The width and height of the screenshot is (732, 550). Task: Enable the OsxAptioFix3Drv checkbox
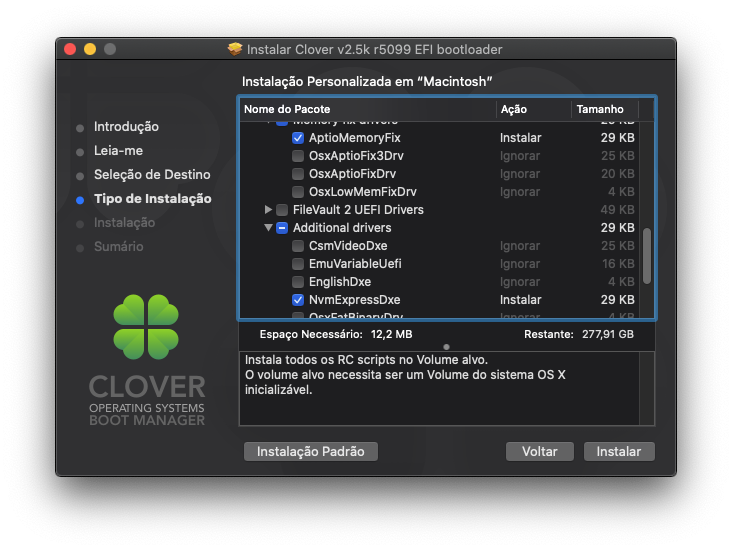(x=298, y=156)
